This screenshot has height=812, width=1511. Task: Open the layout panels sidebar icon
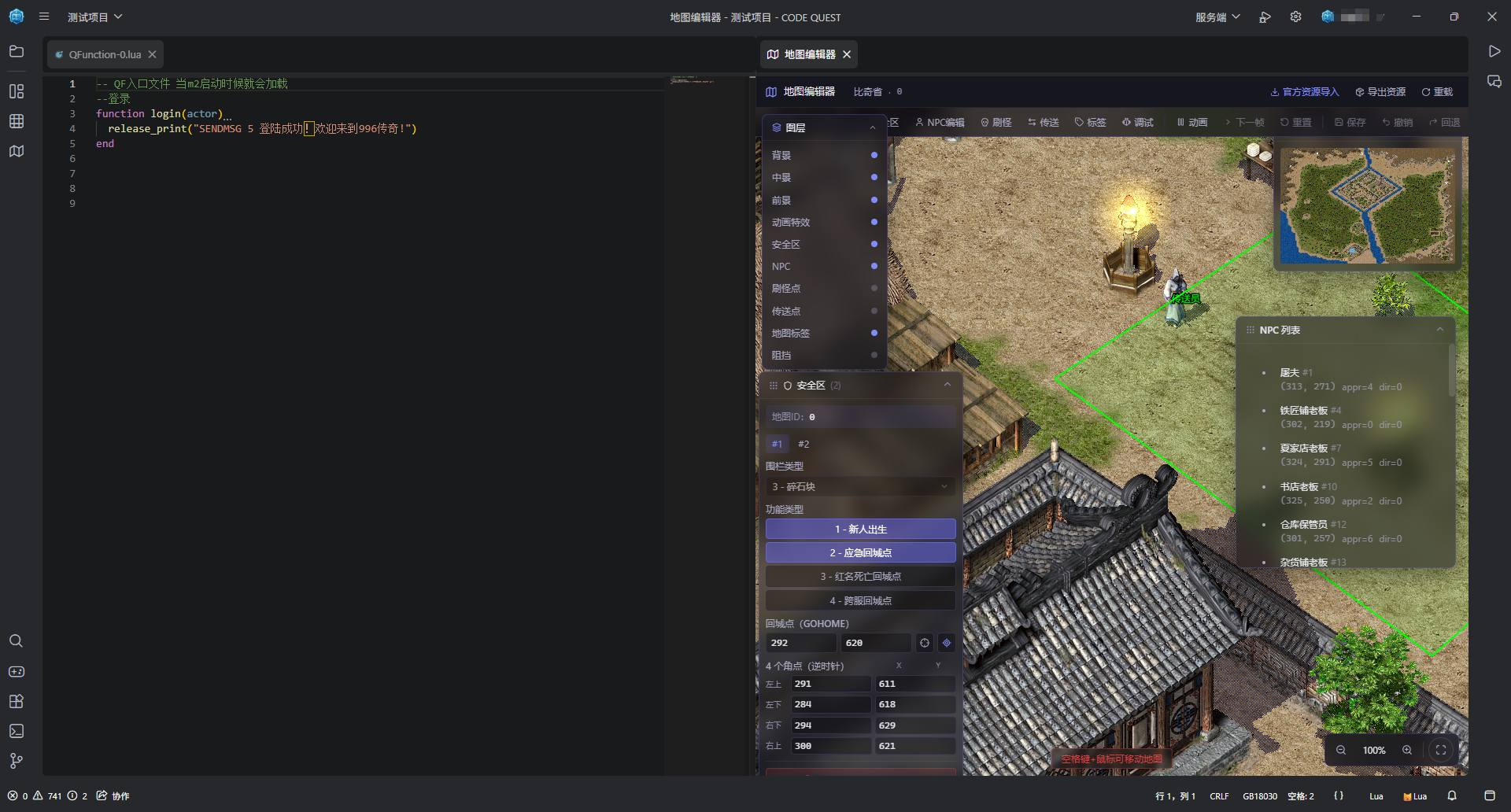click(x=17, y=91)
